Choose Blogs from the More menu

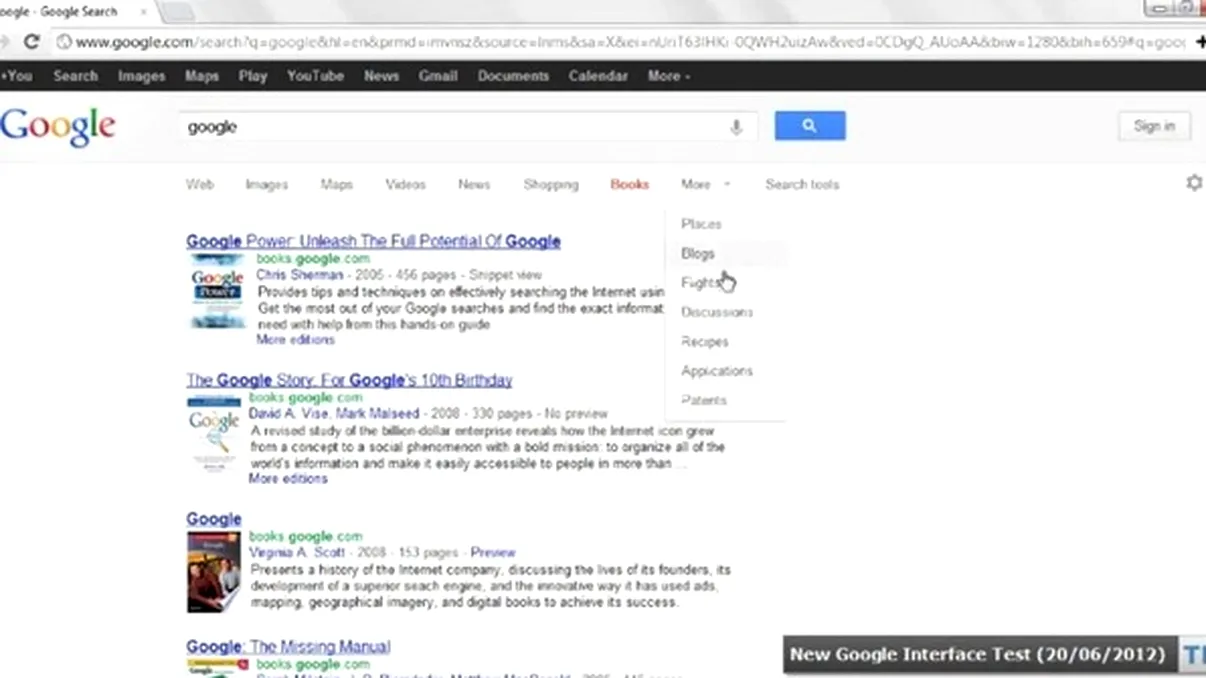pos(698,254)
